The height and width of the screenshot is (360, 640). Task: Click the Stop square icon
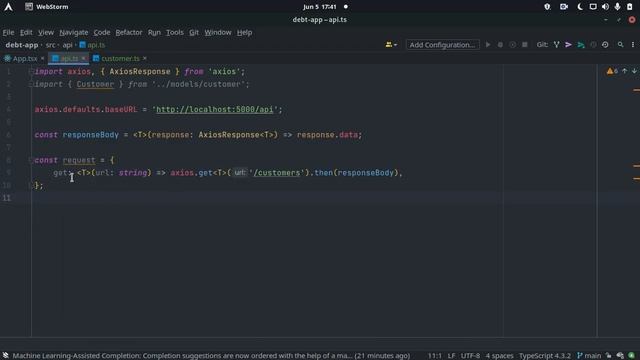(524, 44)
